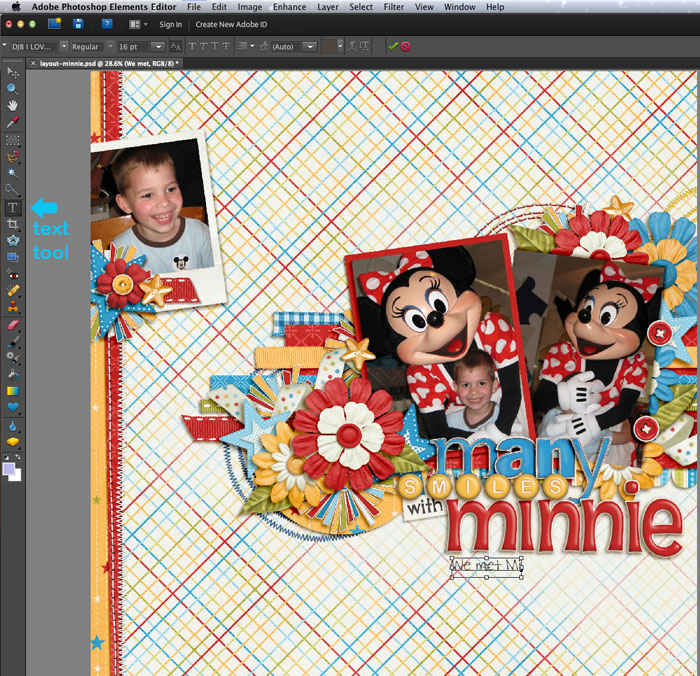
Task: Select the Eraser tool
Action: tap(12, 325)
